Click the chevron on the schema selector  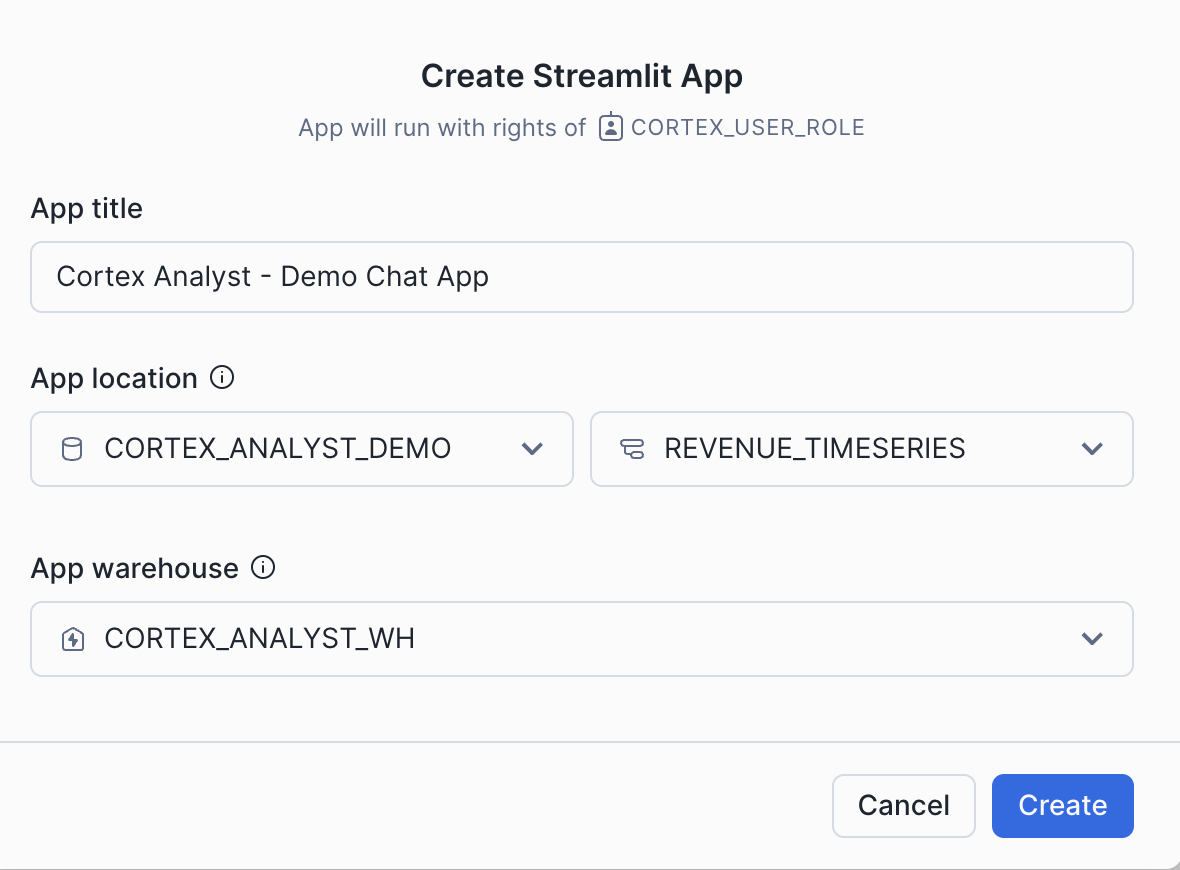coord(1092,449)
